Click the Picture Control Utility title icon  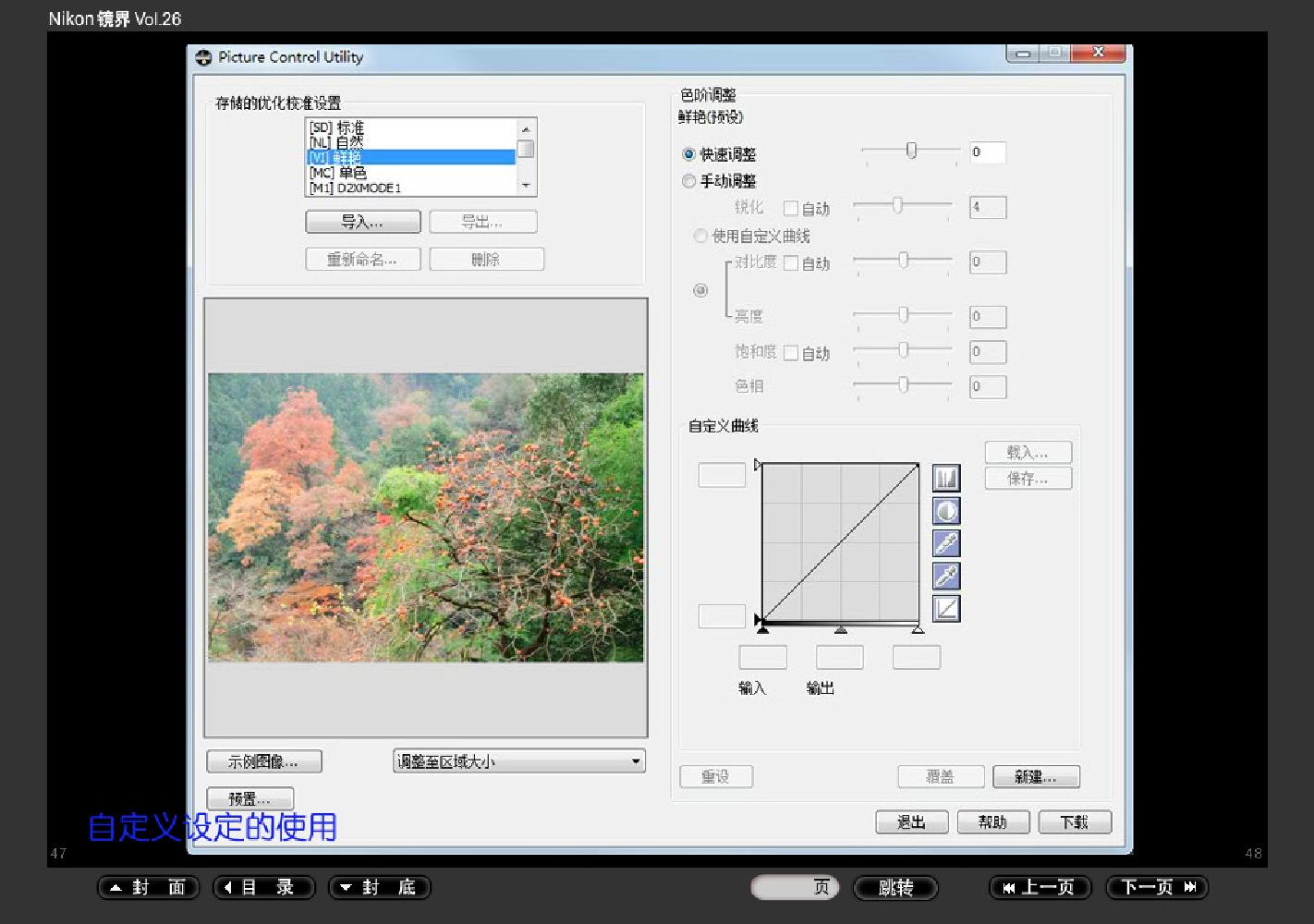tap(203, 57)
